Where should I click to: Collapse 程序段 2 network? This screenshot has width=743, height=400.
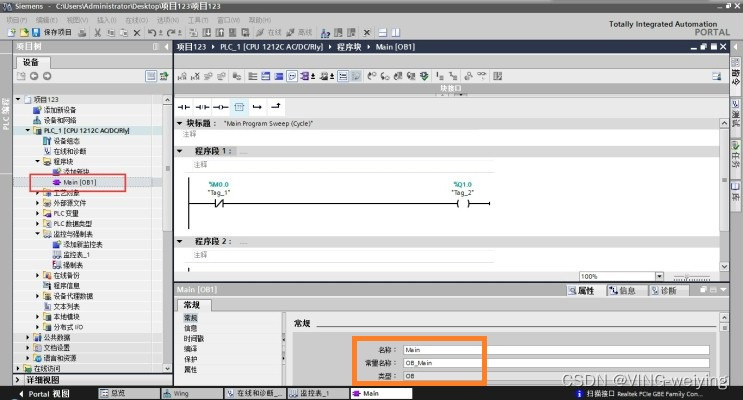180,241
